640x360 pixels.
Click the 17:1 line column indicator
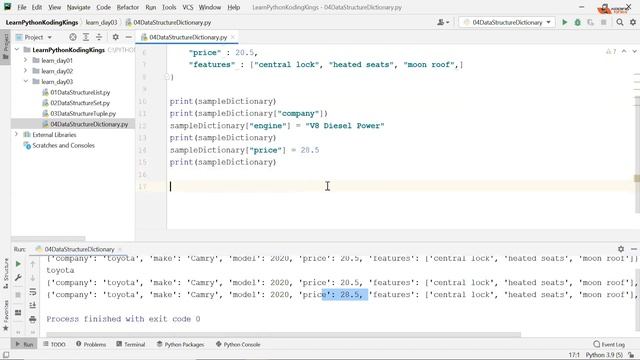tap(574, 355)
